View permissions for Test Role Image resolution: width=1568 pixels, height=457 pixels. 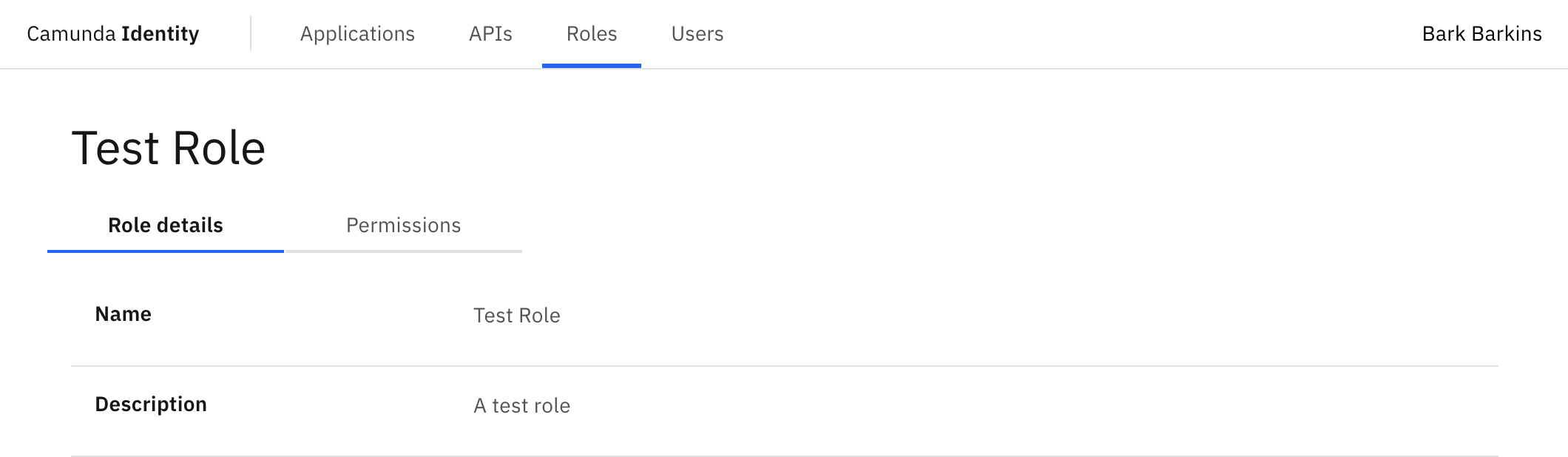point(404,226)
